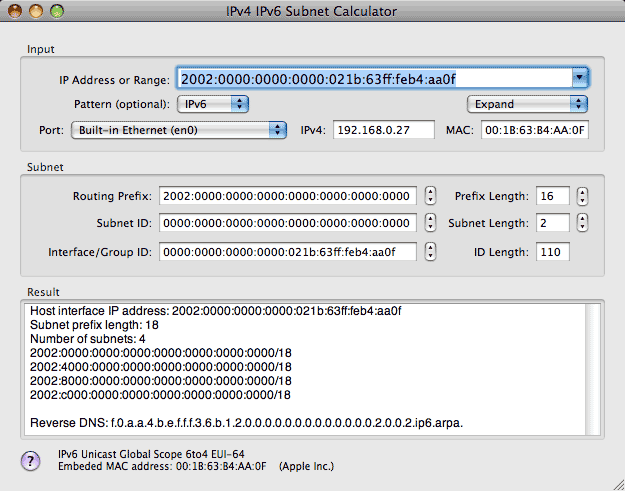Click the Prefix Length field
625x491 pixels.
(552, 196)
